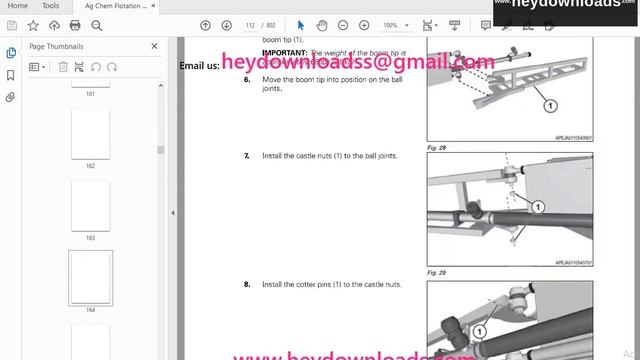Click the Save file icon
Viewport: 640px width, 360px height.
click(x=12, y=25)
